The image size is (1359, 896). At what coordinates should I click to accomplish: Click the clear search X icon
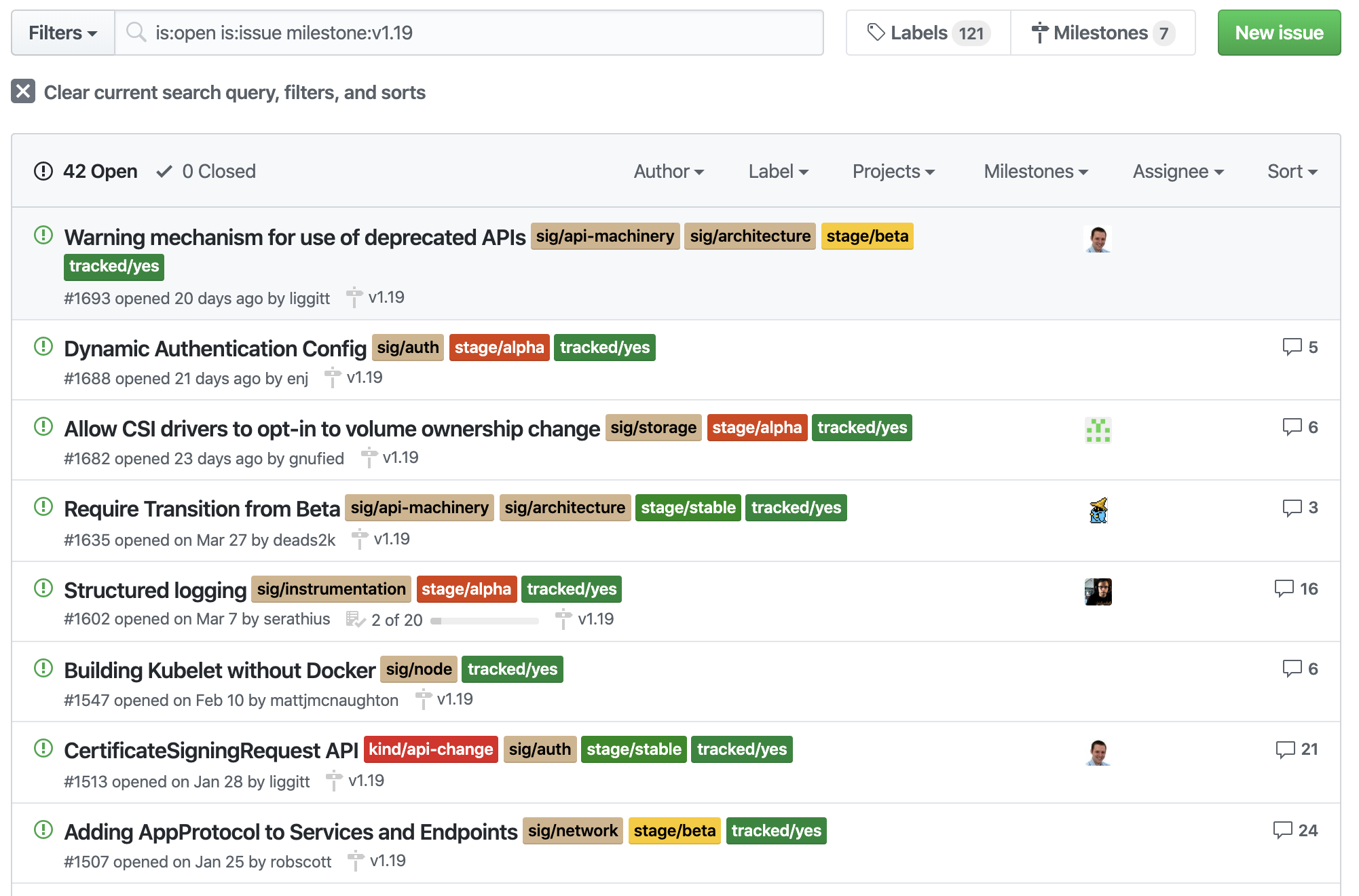coord(24,92)
